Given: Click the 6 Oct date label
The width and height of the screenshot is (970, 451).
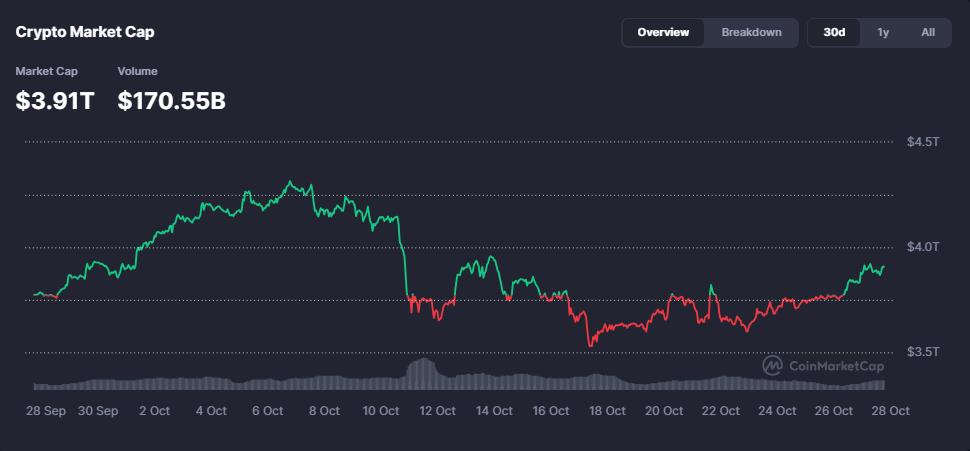Looking at the screenshot, I should (267, 411).
